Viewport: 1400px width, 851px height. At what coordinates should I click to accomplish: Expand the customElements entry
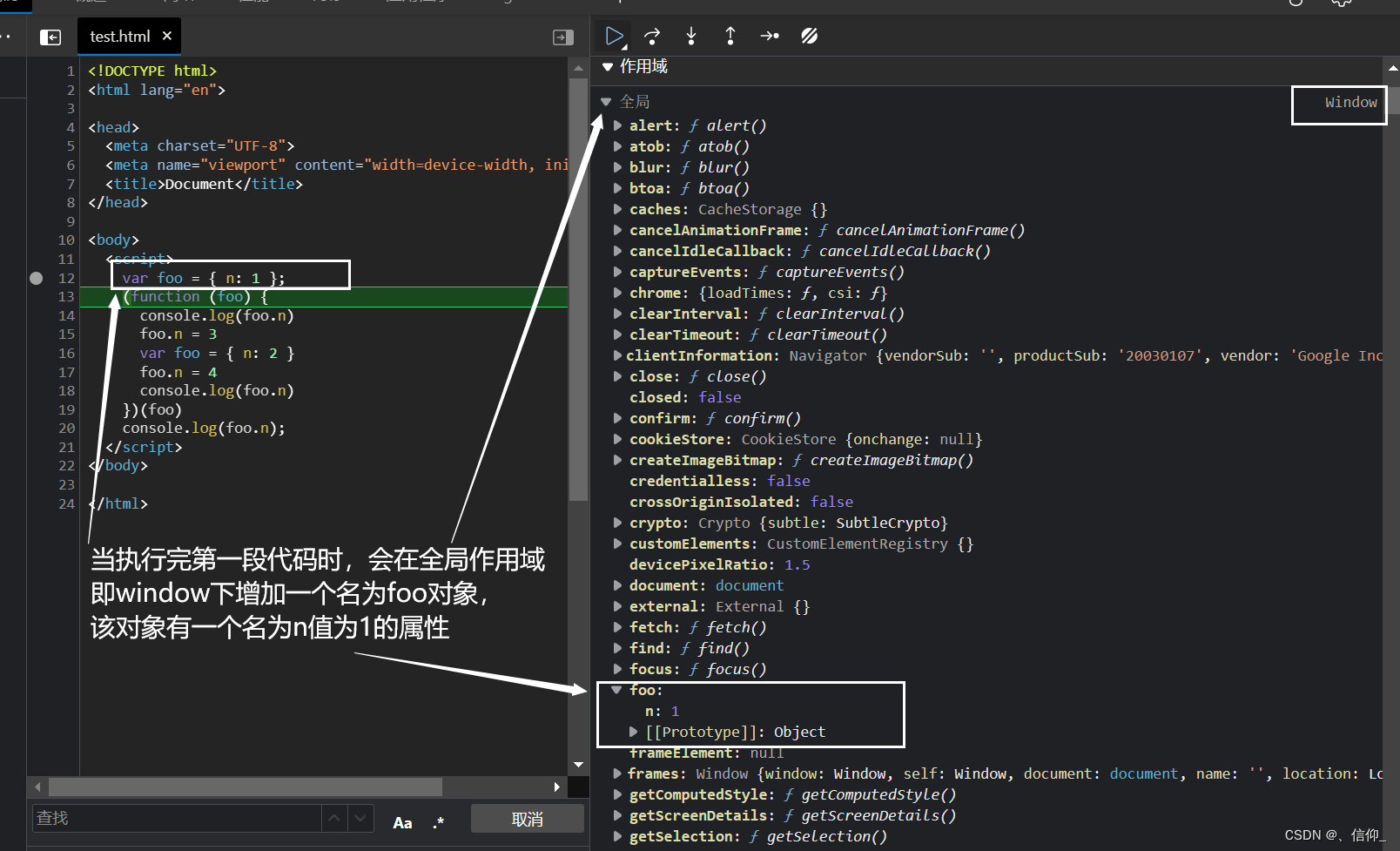click(617, 544)
